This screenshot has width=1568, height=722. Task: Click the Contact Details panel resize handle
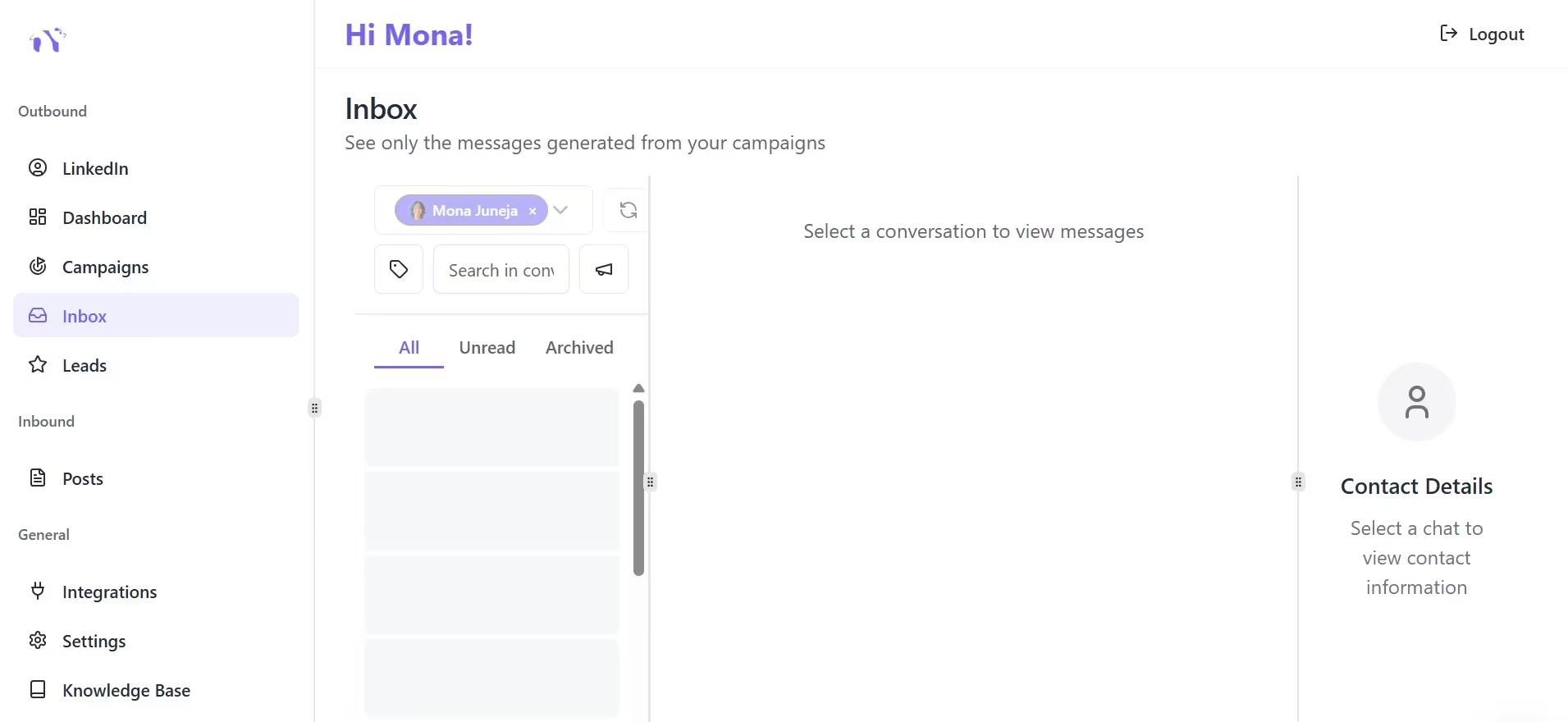(x=1298, y=482)
